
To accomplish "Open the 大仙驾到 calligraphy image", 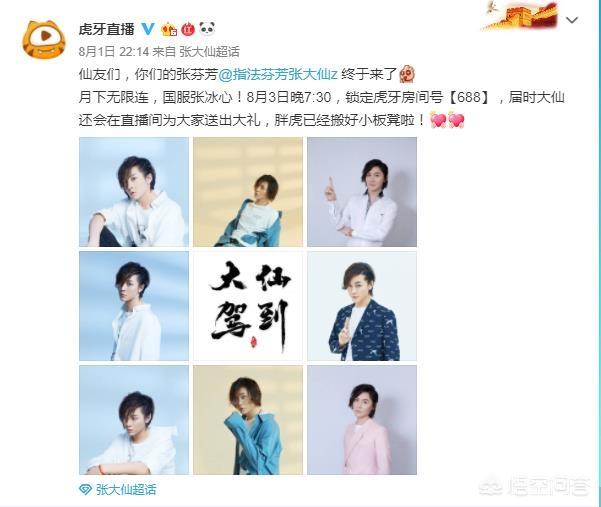I will pos(248,306).
